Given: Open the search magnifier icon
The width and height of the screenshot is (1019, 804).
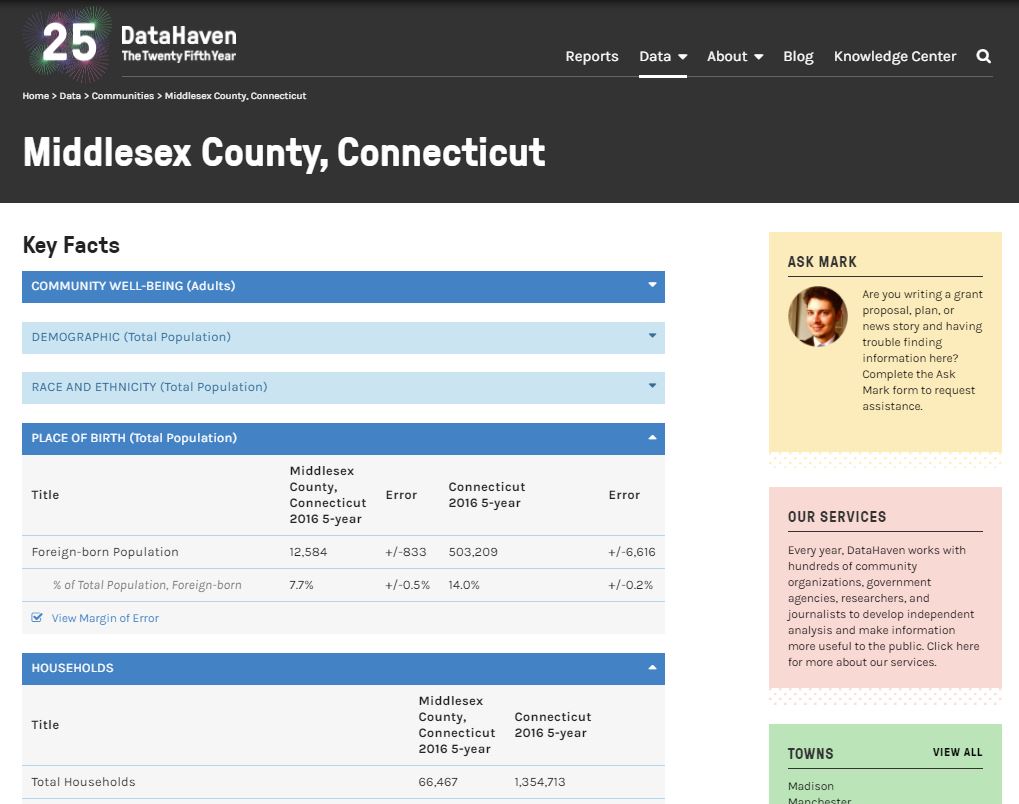Looking at the screenshot, I should click(x=983, y=57).
